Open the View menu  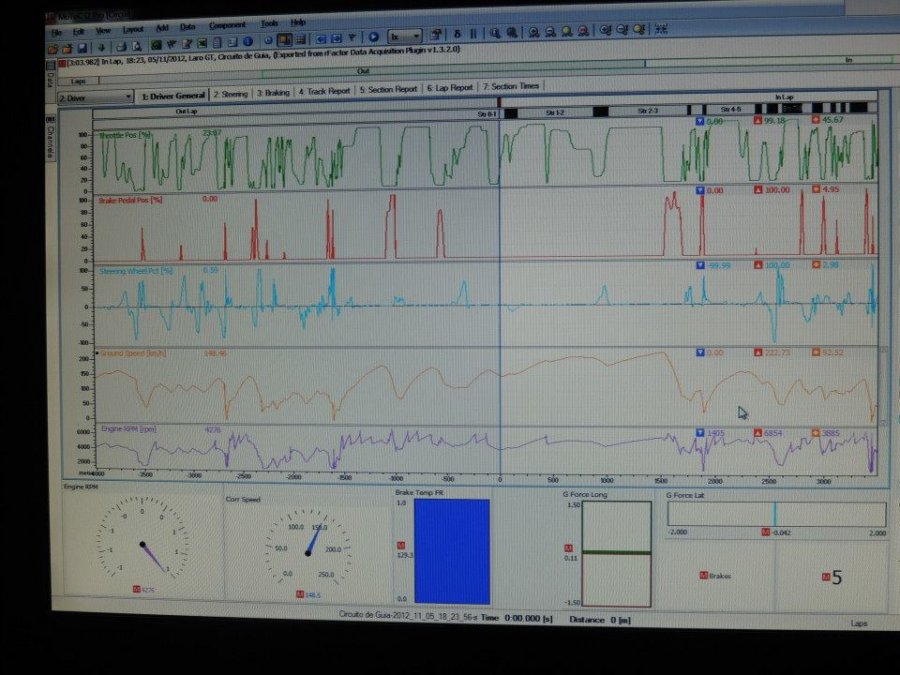[x=103, y=30]
